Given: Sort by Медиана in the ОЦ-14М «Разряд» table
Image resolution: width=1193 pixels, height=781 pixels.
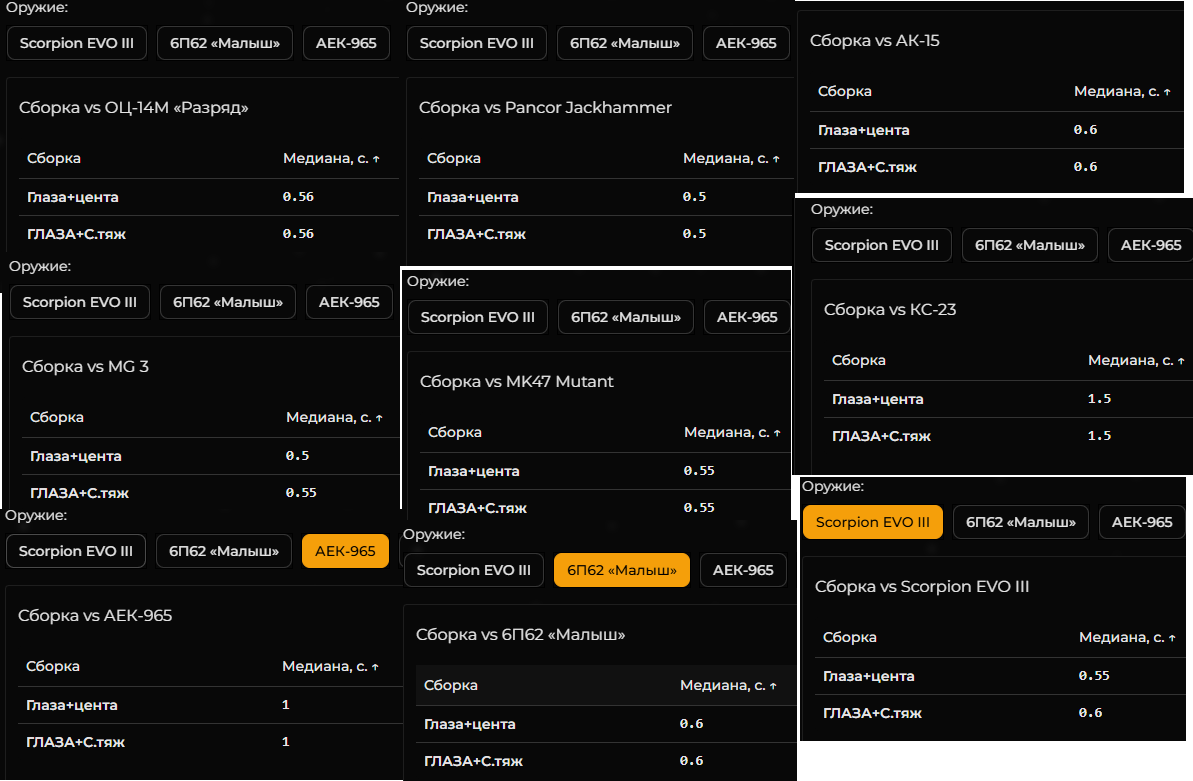Looking at the screenshot, I should pyautogui.click(x=331, y=158).
